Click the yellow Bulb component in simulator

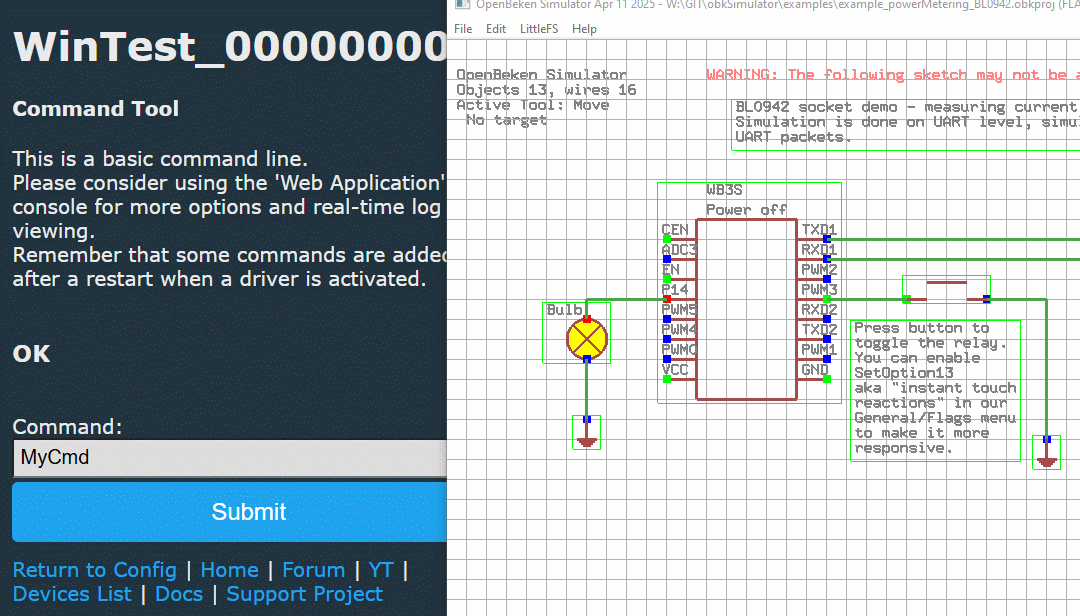(587, 339)
